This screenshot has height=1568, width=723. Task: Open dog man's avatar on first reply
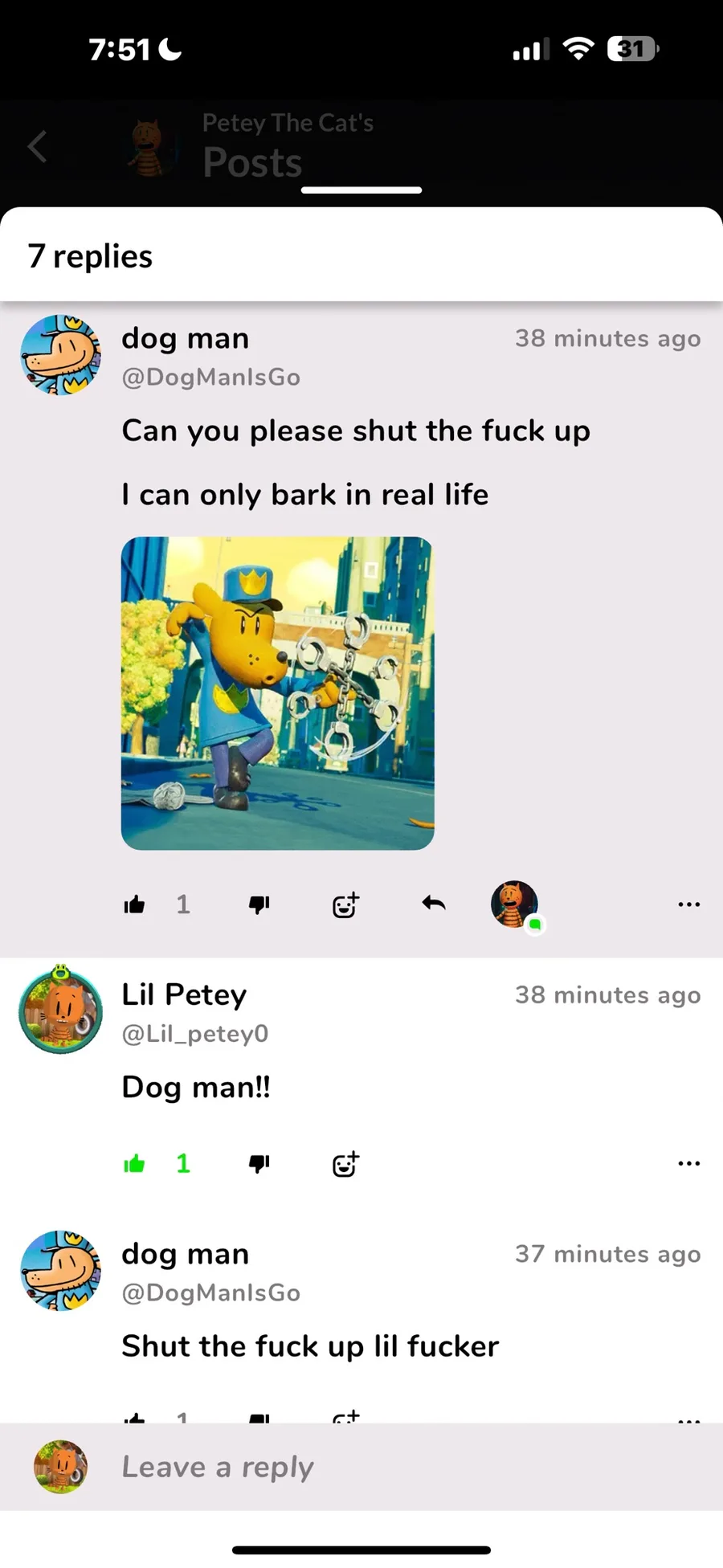pyautogui.click(x=61, y=355)
